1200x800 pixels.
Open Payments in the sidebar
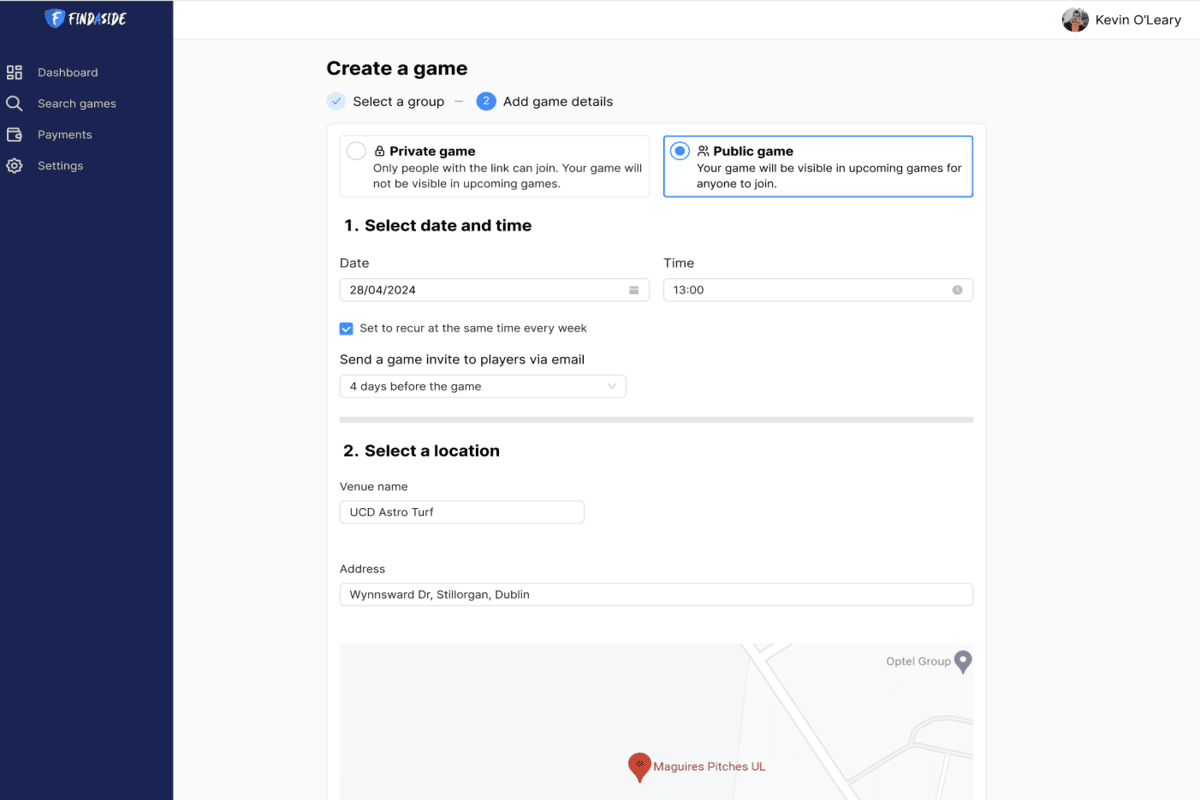pyautogui.click(x=65, y=134)
